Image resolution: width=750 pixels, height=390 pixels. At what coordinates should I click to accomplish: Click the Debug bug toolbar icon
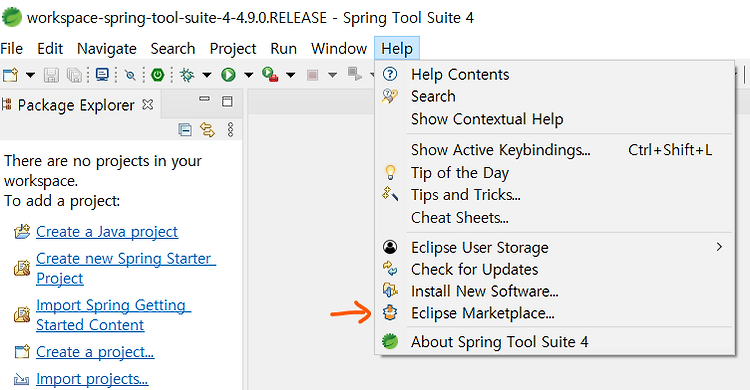[187, 75]
